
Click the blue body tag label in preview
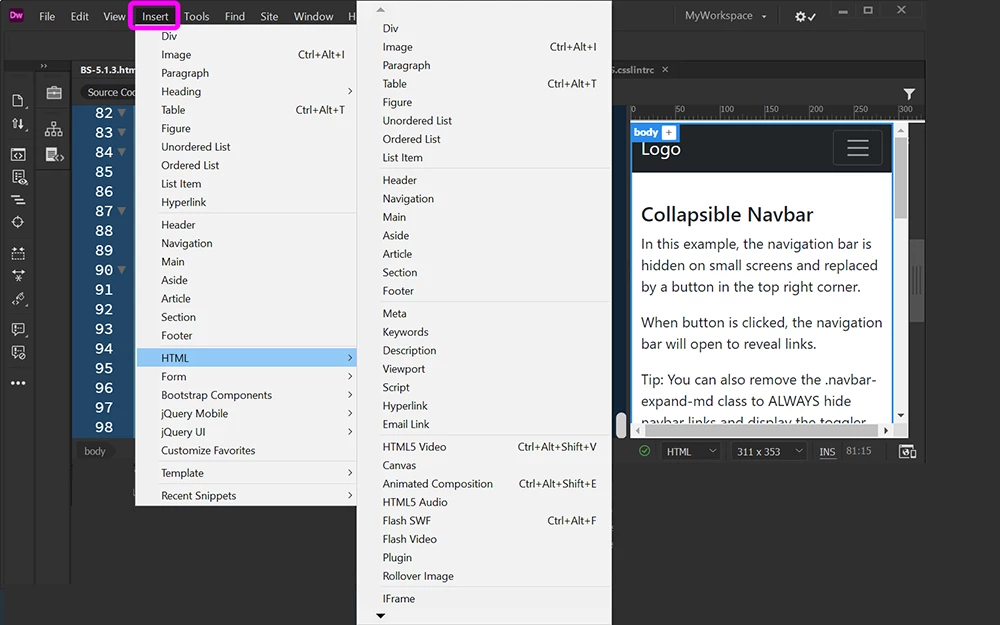click(x=646, y=133)
